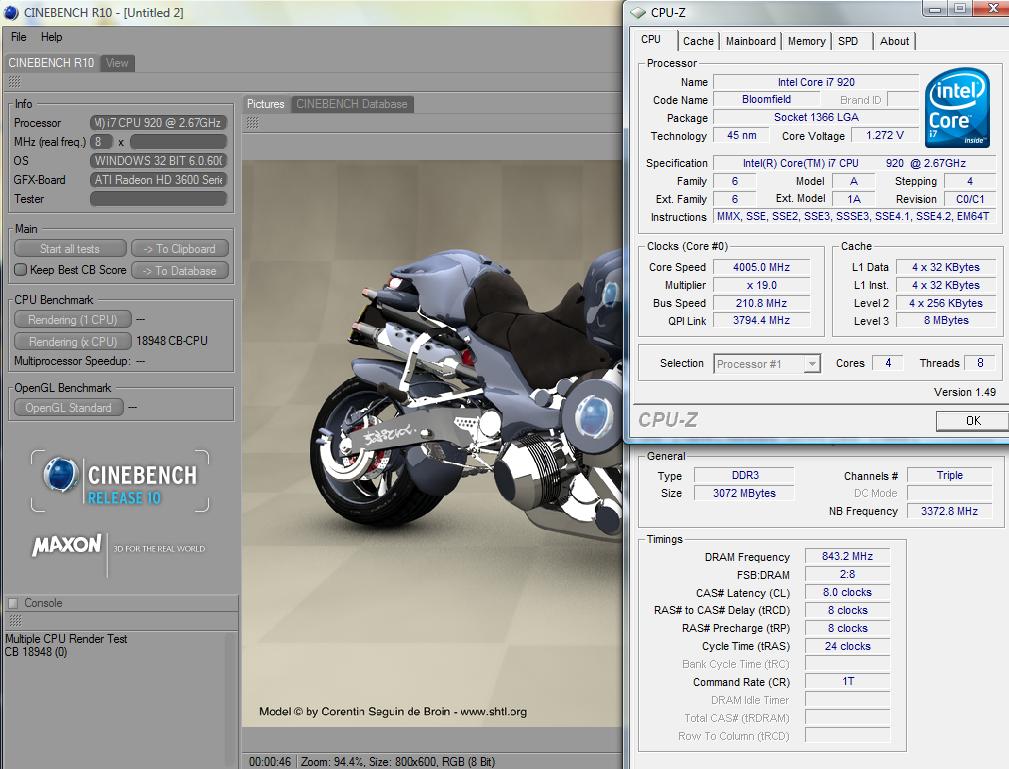This screenshot has width=1009, height=769.
Task: Click QPI Link value 3794.4 MHz
Action: 761,320
